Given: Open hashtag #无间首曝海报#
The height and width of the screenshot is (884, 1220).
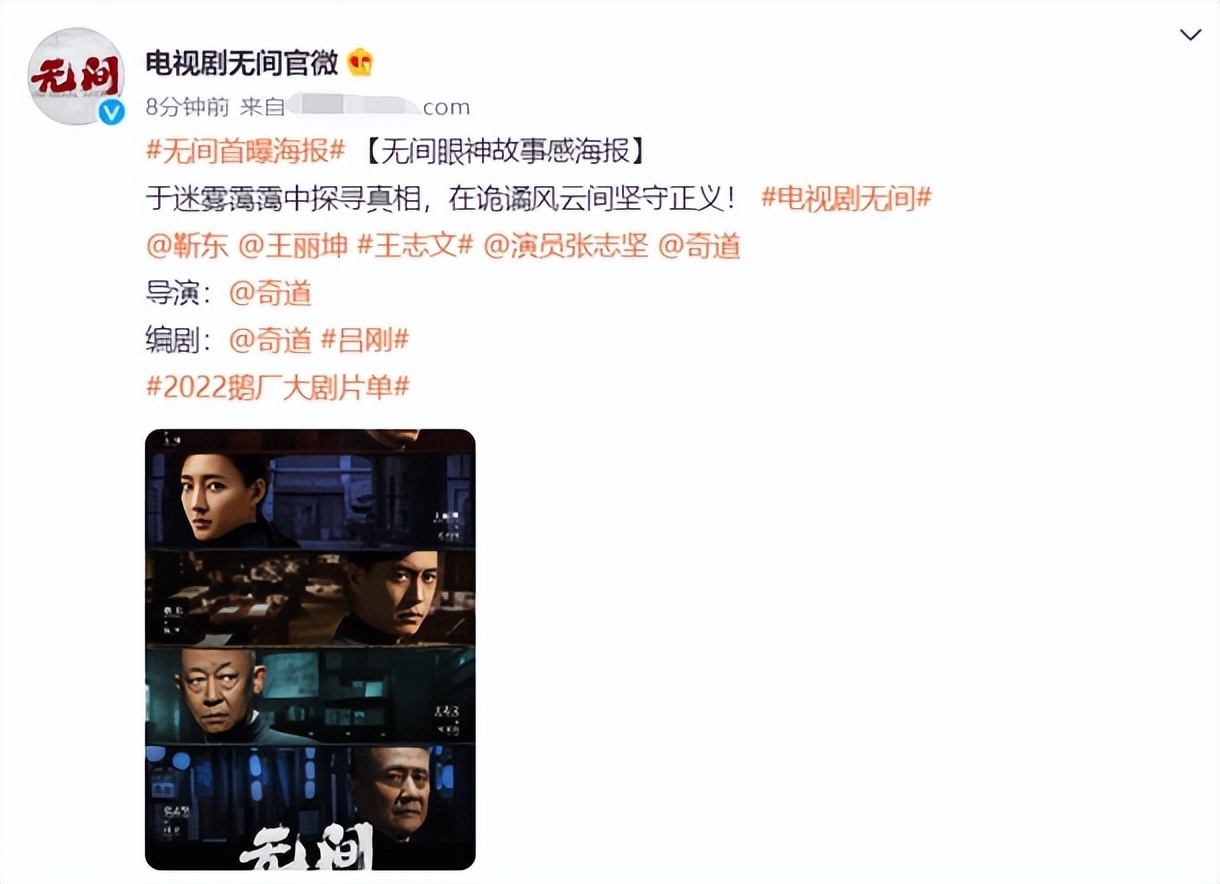Looking at the screenshot, I should click(246, 152).
